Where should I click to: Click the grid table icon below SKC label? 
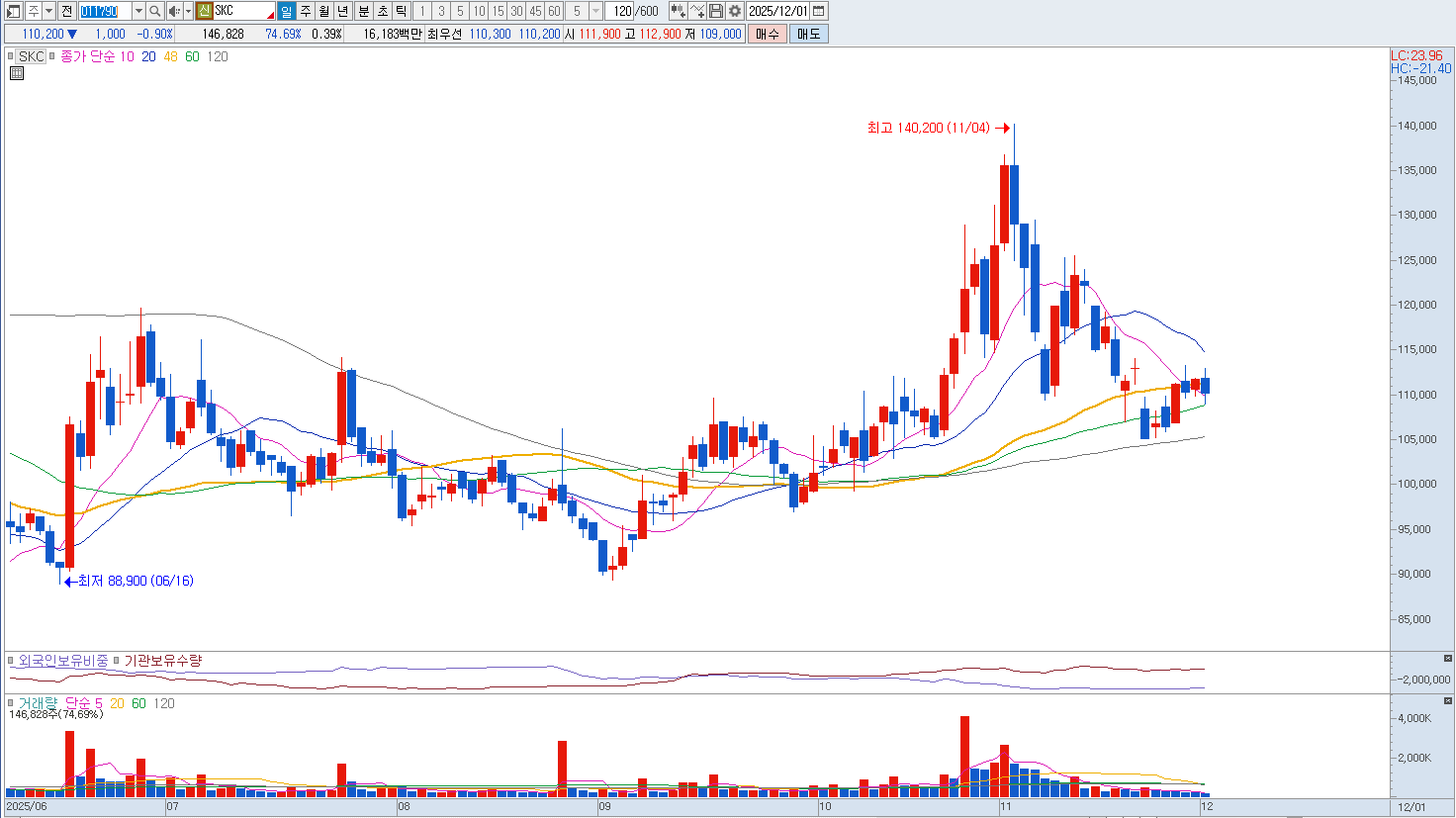point(17,73)
